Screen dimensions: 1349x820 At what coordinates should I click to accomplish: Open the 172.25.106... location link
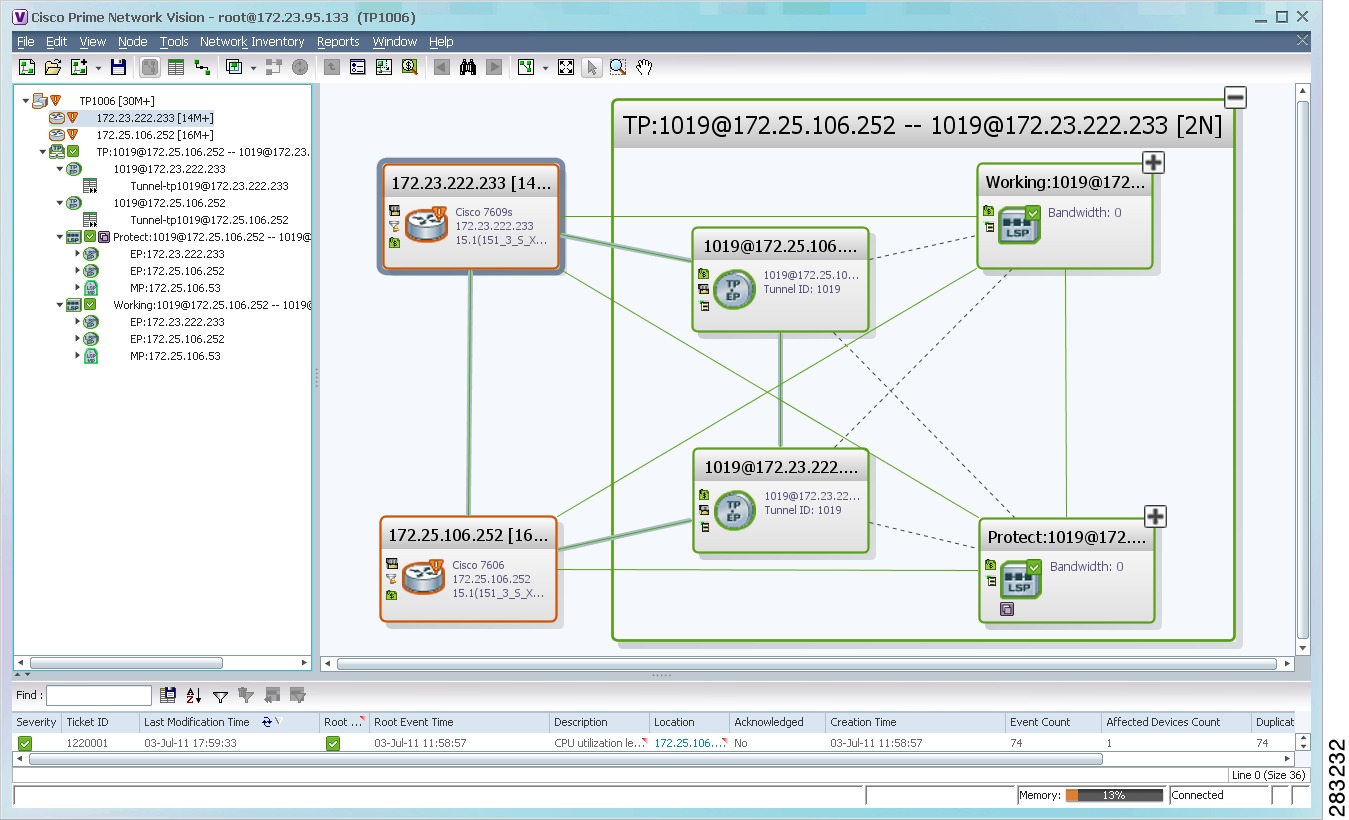click(684, 743)
